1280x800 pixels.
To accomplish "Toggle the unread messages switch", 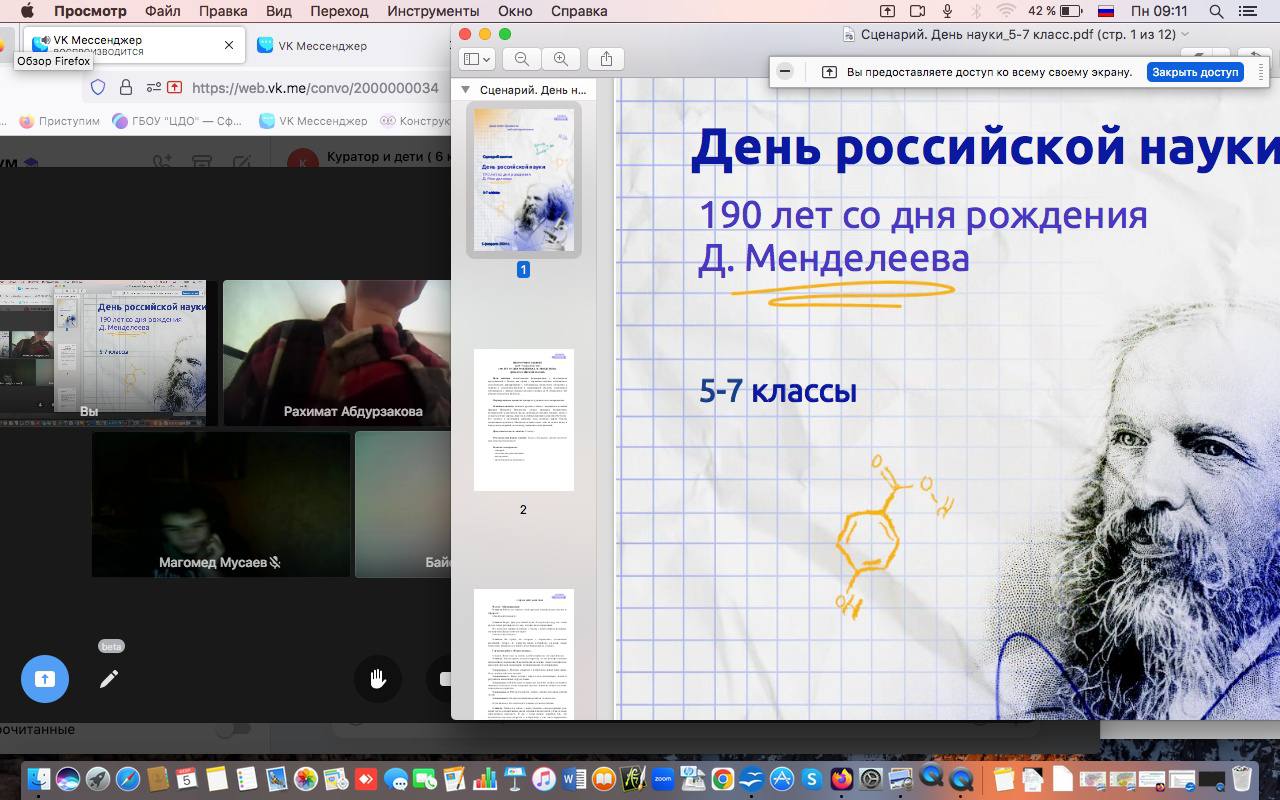I will [233, 729].
